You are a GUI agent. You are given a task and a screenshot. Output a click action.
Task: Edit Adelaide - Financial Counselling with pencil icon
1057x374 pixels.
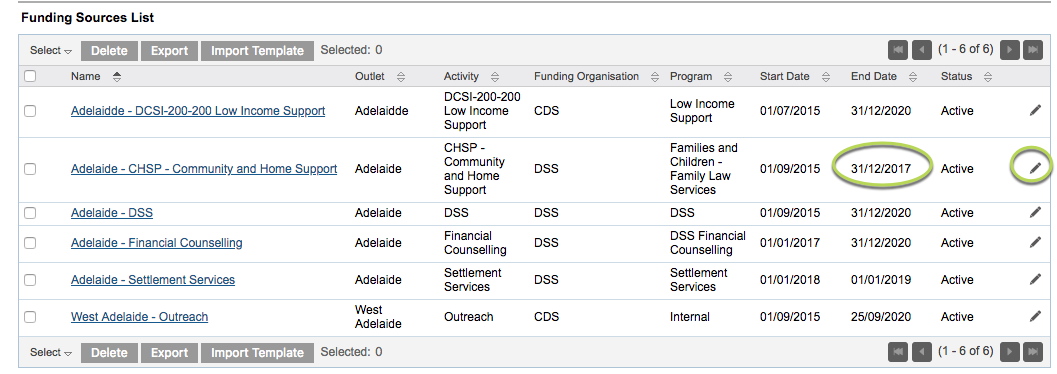click(x=1035, y=243)
